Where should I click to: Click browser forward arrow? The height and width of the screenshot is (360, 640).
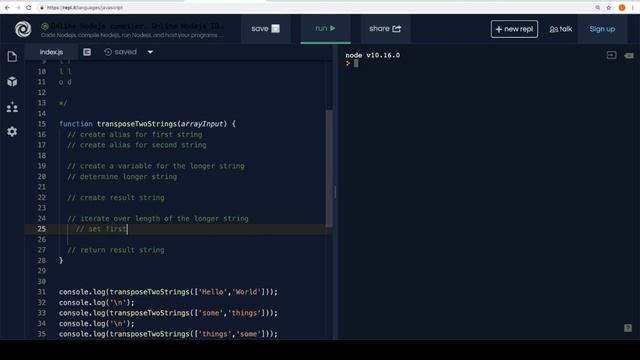18,8
